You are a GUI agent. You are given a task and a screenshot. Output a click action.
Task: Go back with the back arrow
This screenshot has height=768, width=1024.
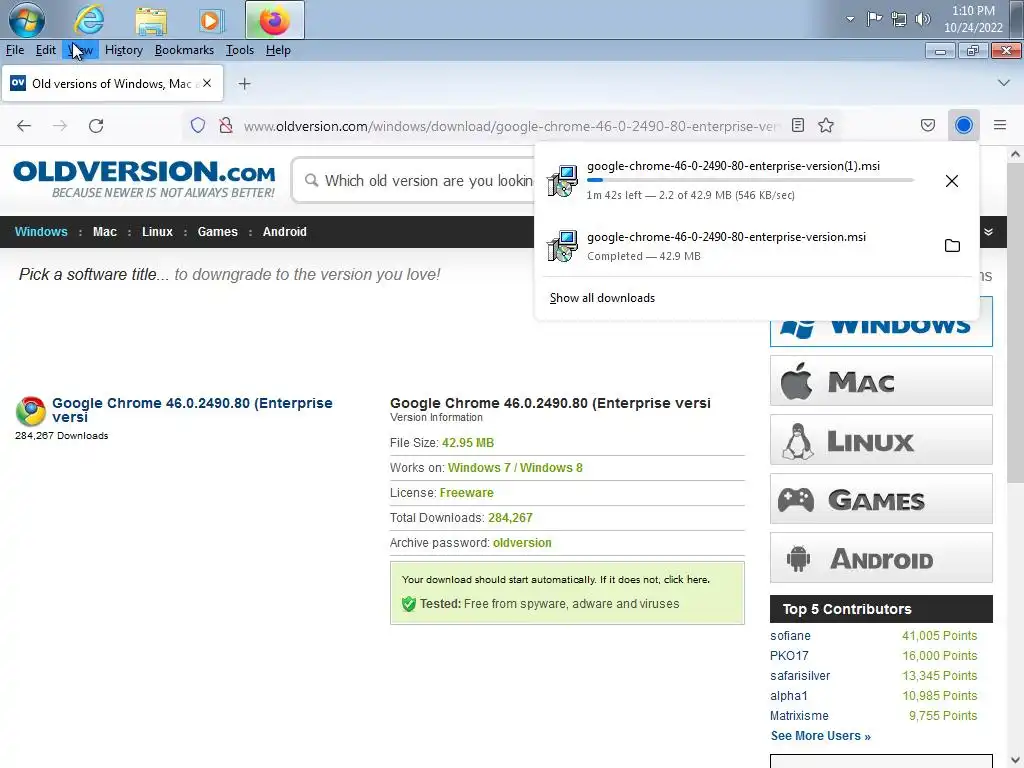(x=24, y=125)
